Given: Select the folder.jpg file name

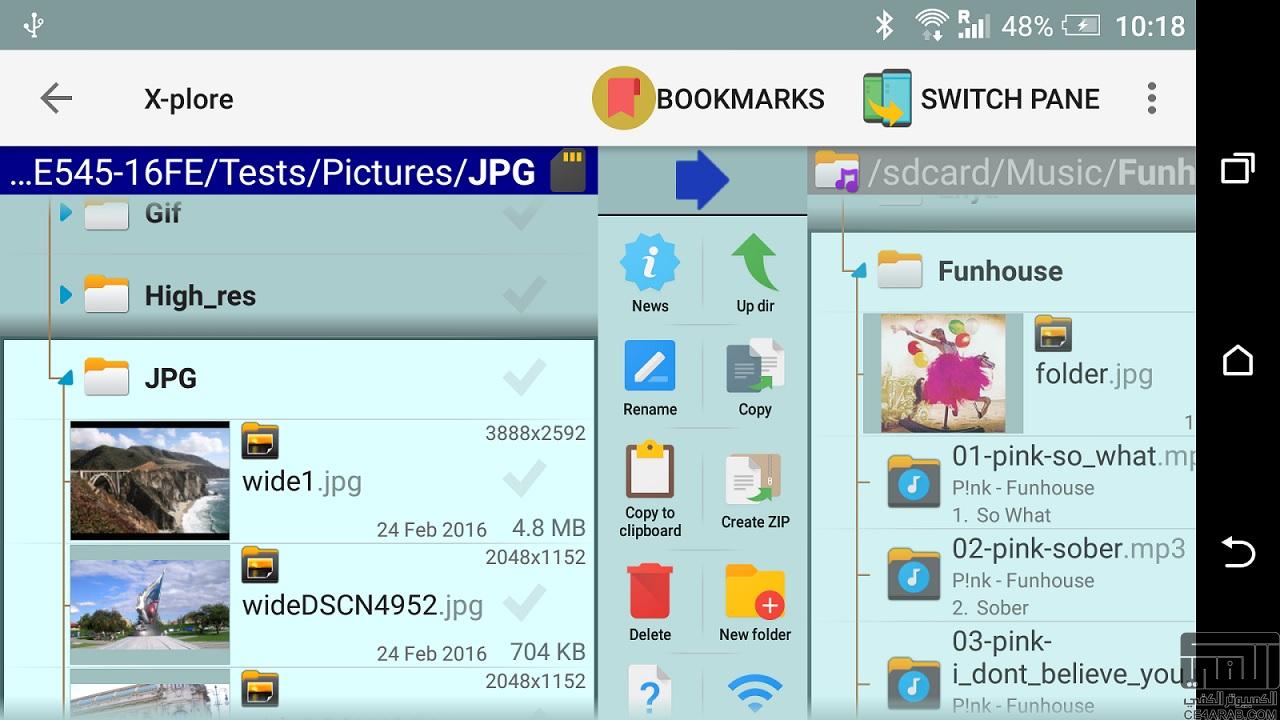Looking at the screenshot, I should [x=1094, y=375].
